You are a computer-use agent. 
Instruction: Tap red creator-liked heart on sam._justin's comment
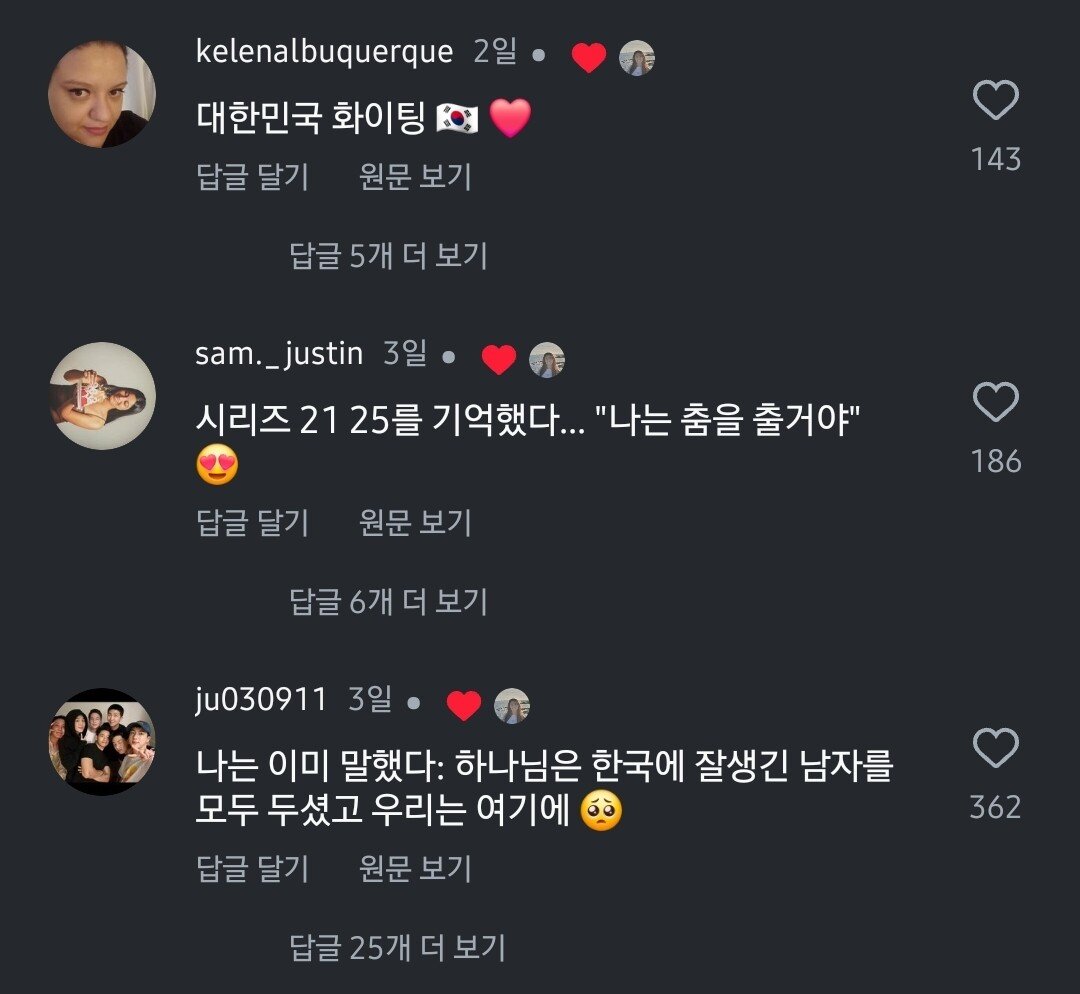(x=498, y=359)
